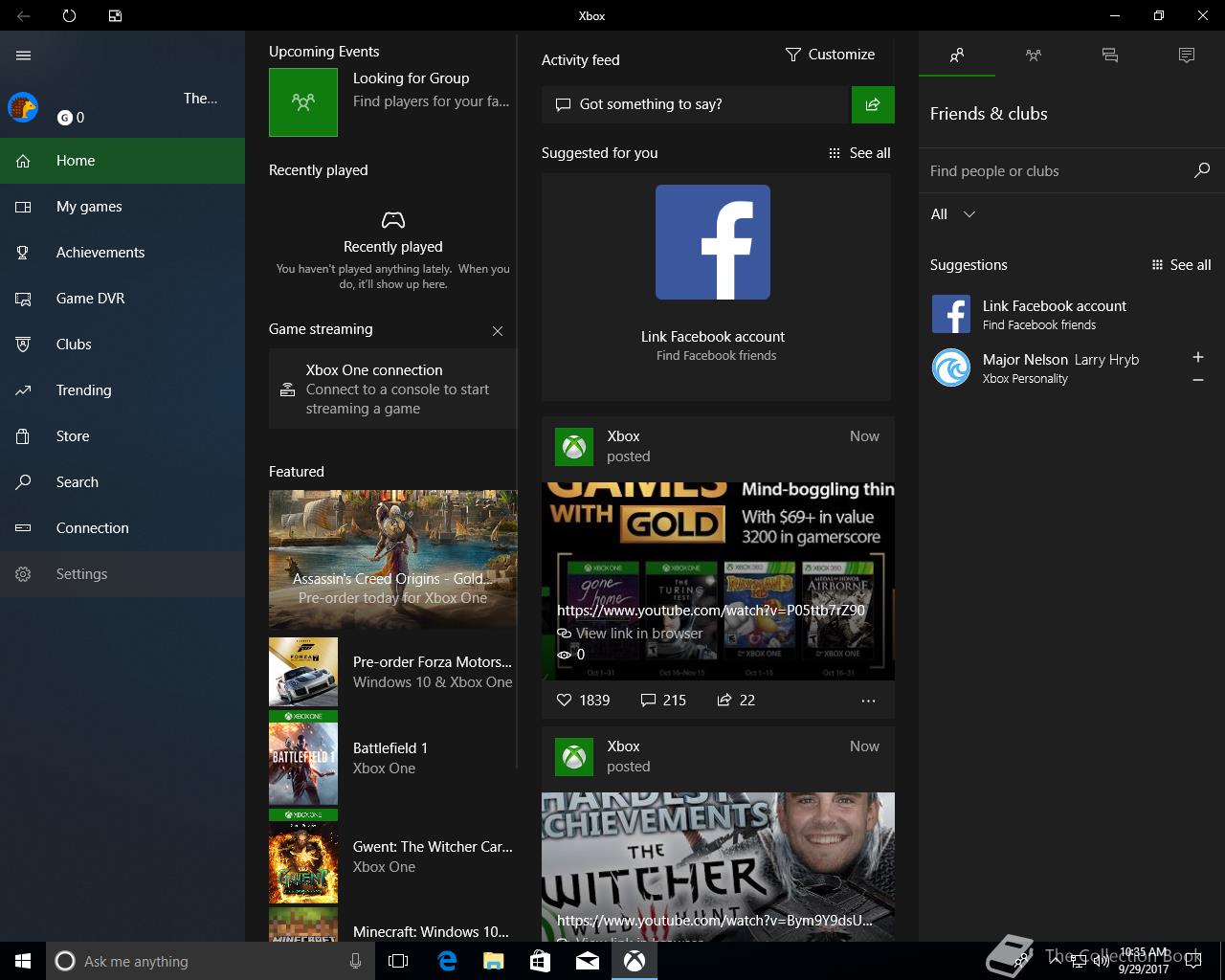Image resolution: width=1225 pixels, height=980 pixels.
Task: Open Assassin's Creed Origins featured banner
Action: tap(392, 559)
